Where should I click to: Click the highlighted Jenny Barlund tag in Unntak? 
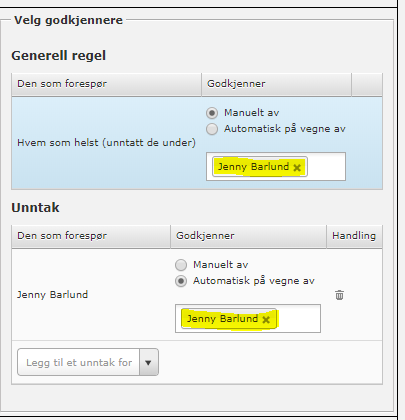click(x=223, y=319)
